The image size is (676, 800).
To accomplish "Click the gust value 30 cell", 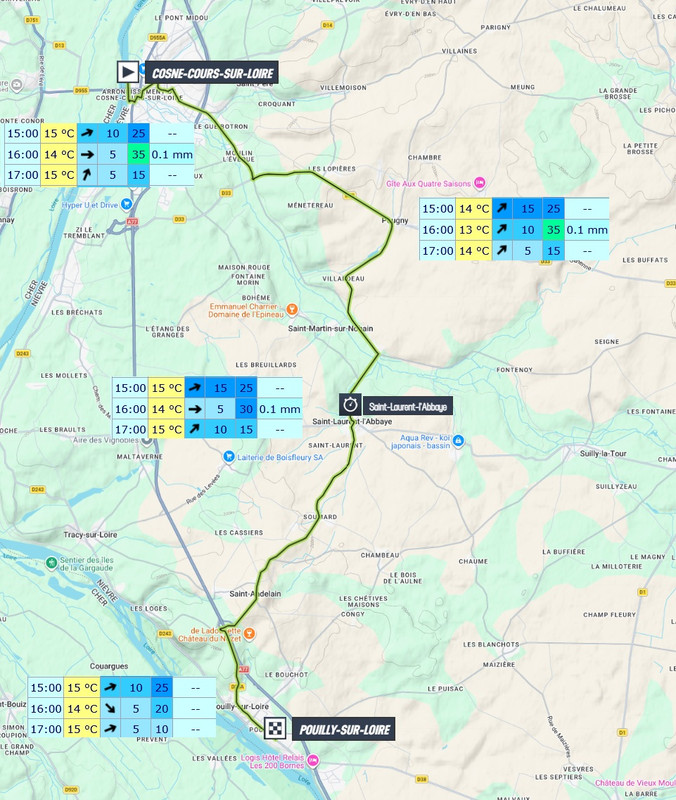I will [x=246, y=409].
